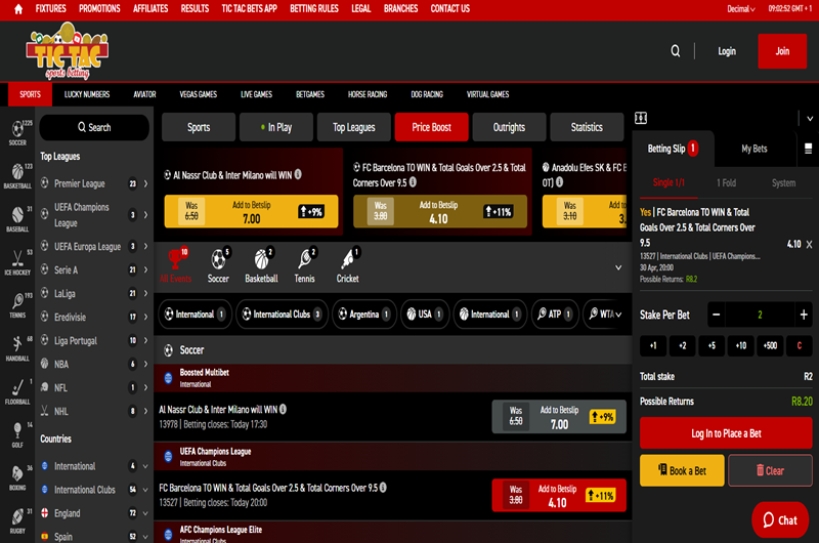Viewport: 819px width, 543px height.
Task: Click info icon beside Al Nassr Club card title
Action: coord(298,174)
